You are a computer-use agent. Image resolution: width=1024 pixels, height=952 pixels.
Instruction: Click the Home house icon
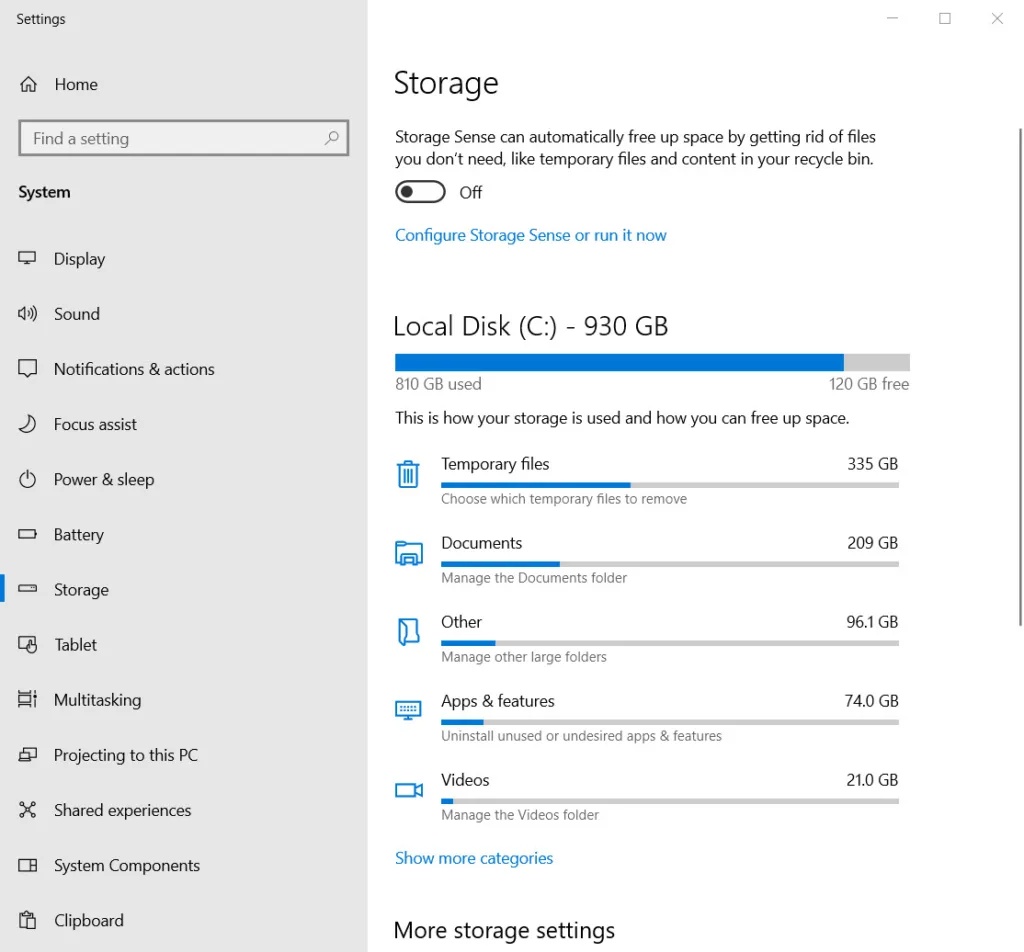coord(28,84)
